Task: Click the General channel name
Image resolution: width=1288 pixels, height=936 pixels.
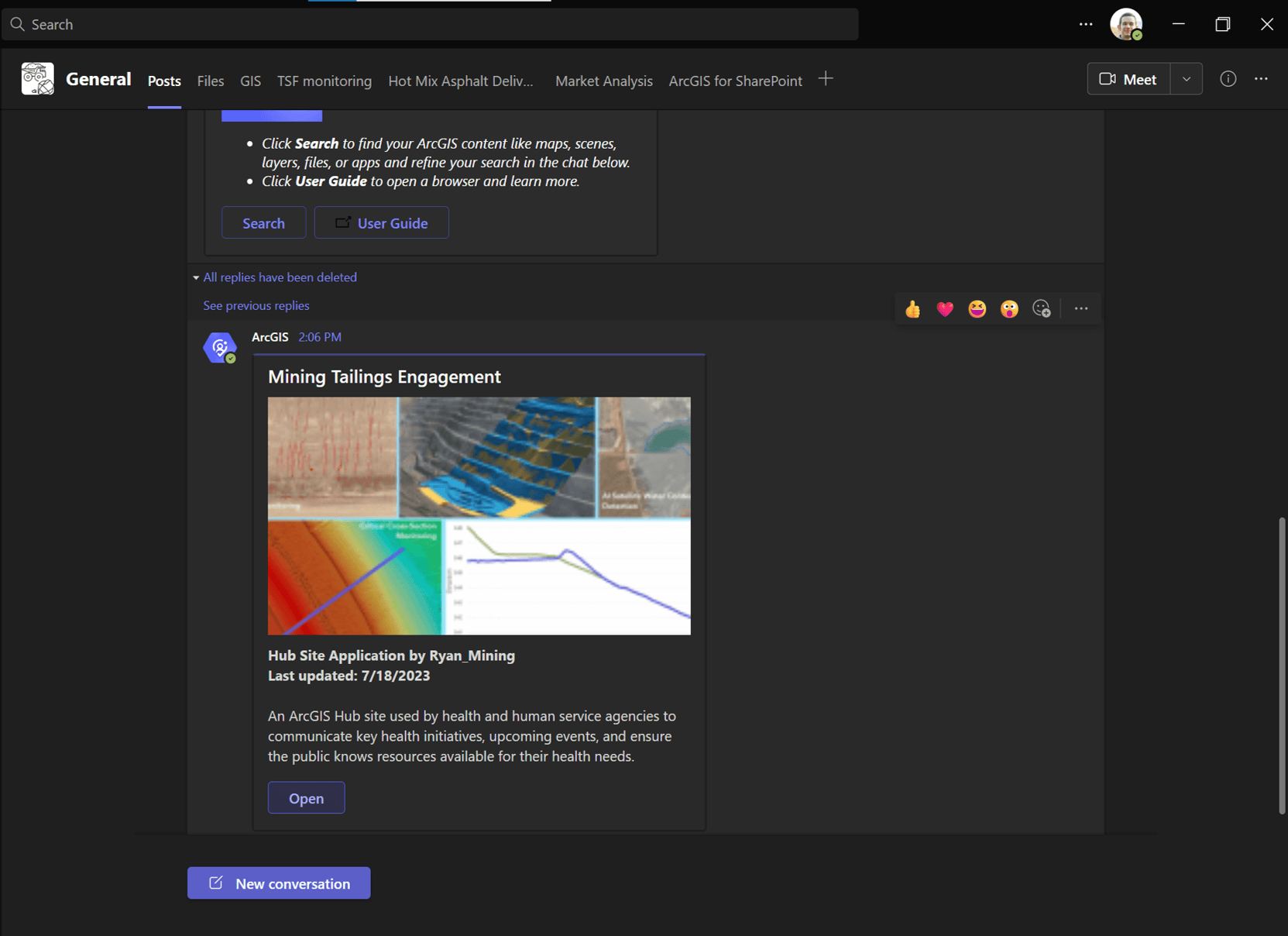Action: (98, 79)
